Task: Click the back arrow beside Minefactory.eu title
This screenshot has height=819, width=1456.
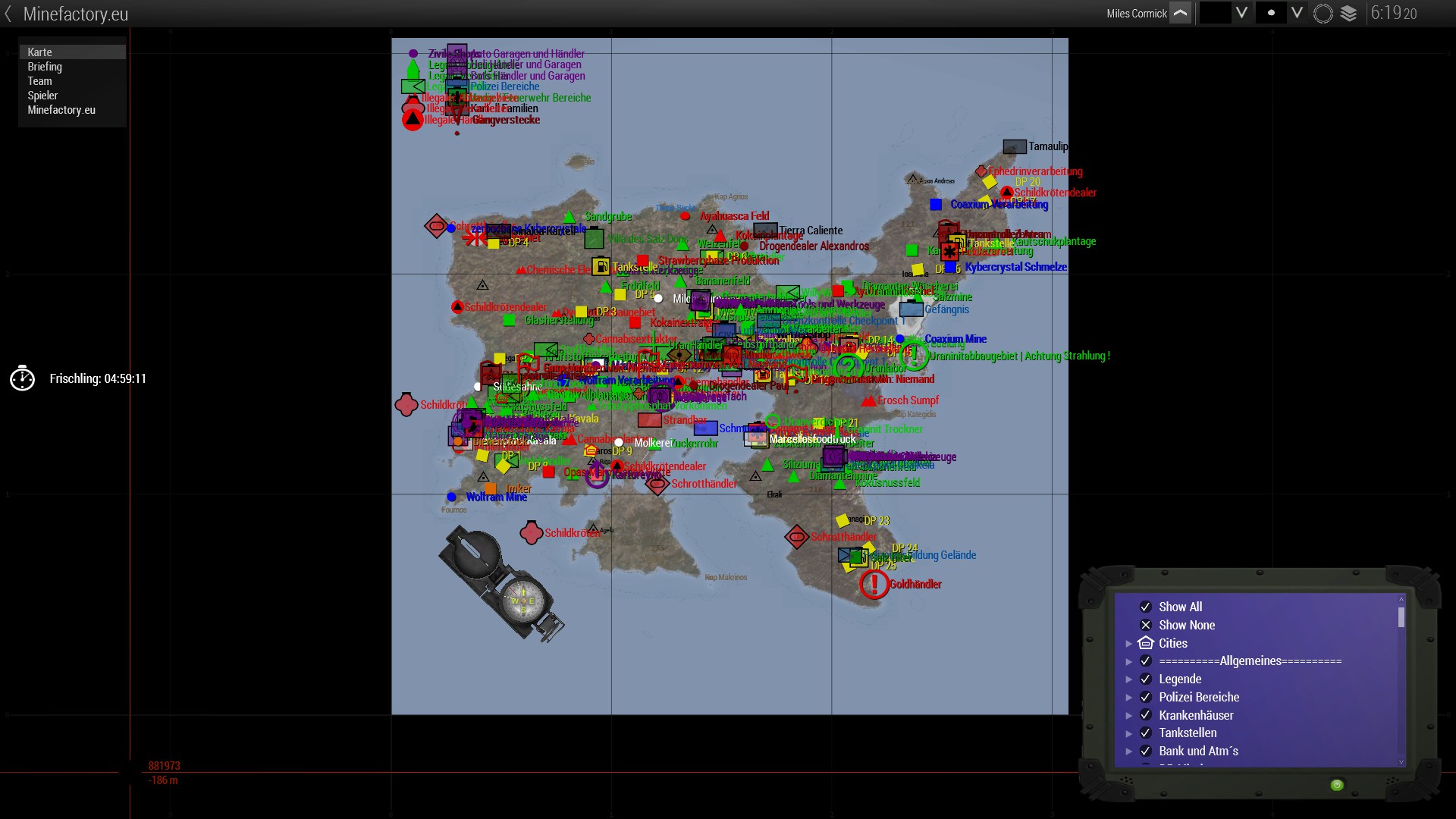Action: tap(8, 14)
